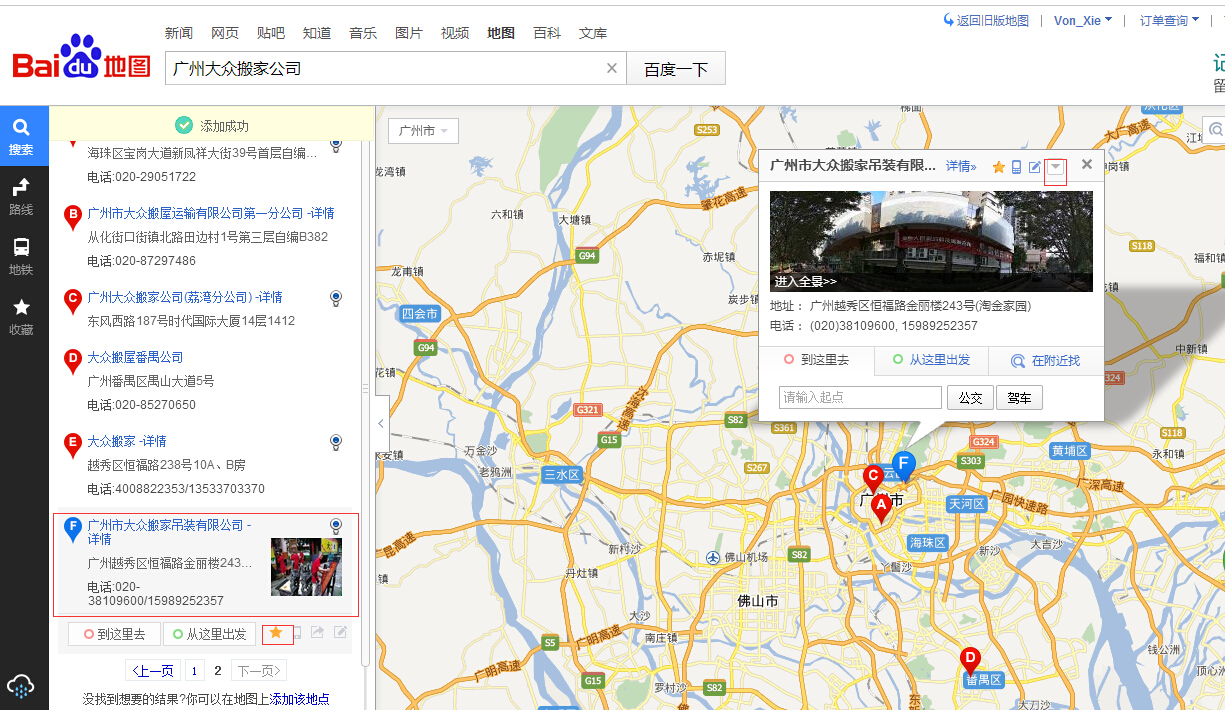Select the 在附近找 tab in popup

tap(1046, 361)
